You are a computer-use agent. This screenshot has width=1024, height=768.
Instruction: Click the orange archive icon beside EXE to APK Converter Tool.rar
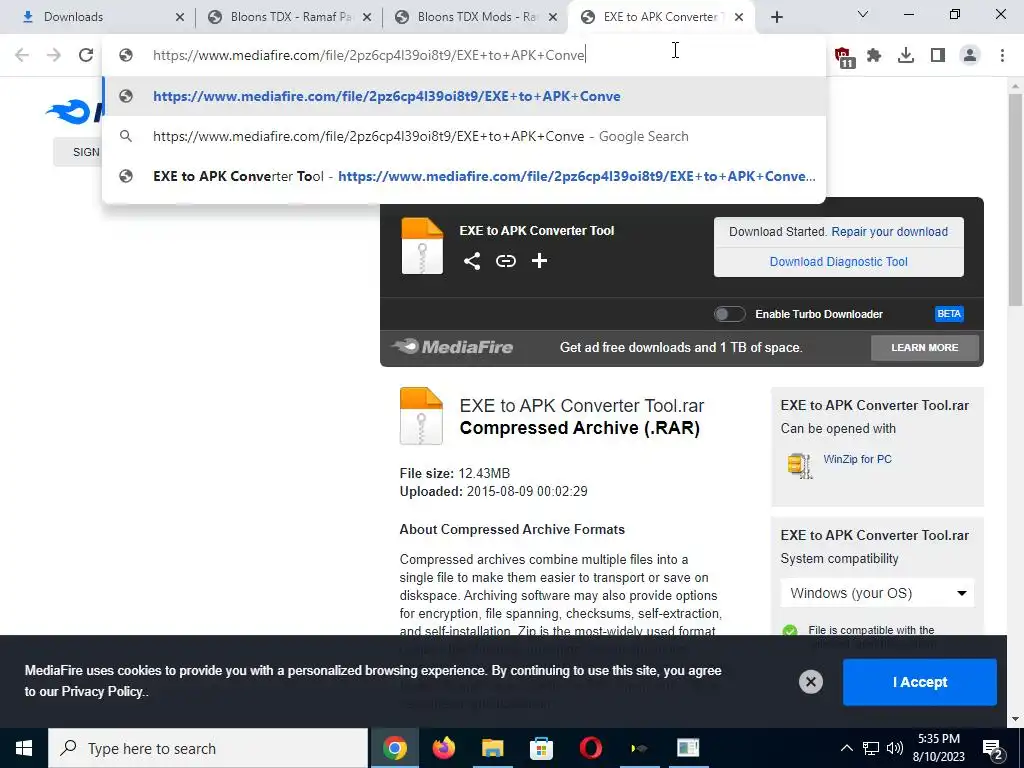[421, 416]
